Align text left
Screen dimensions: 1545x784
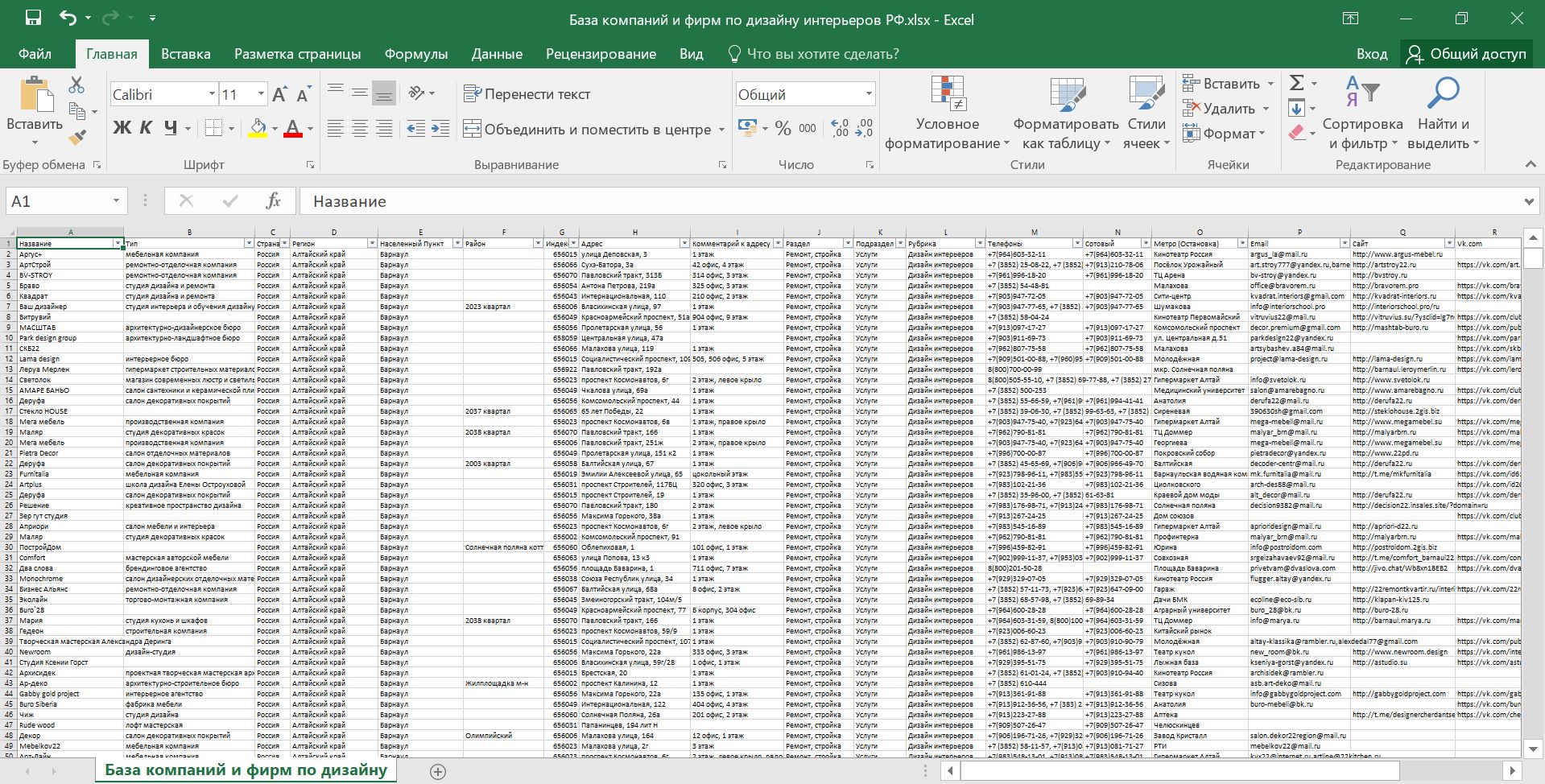coord(336,128)
